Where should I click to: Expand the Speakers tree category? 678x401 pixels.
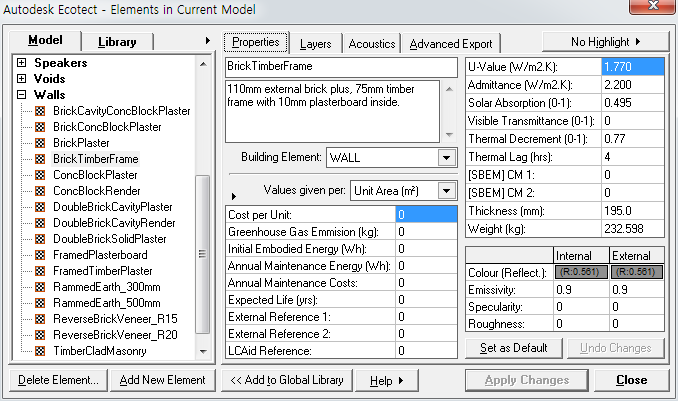[22, 63]
